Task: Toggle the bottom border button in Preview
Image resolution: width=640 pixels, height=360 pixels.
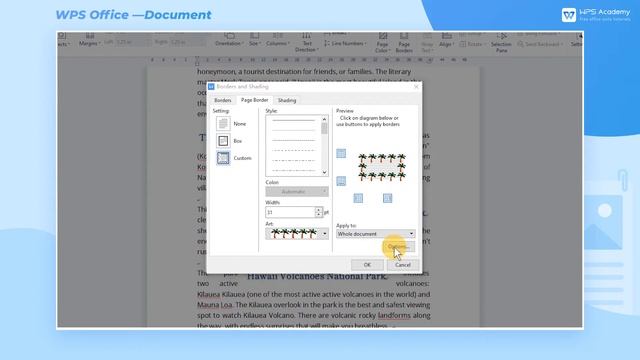Action: (341, 181)
